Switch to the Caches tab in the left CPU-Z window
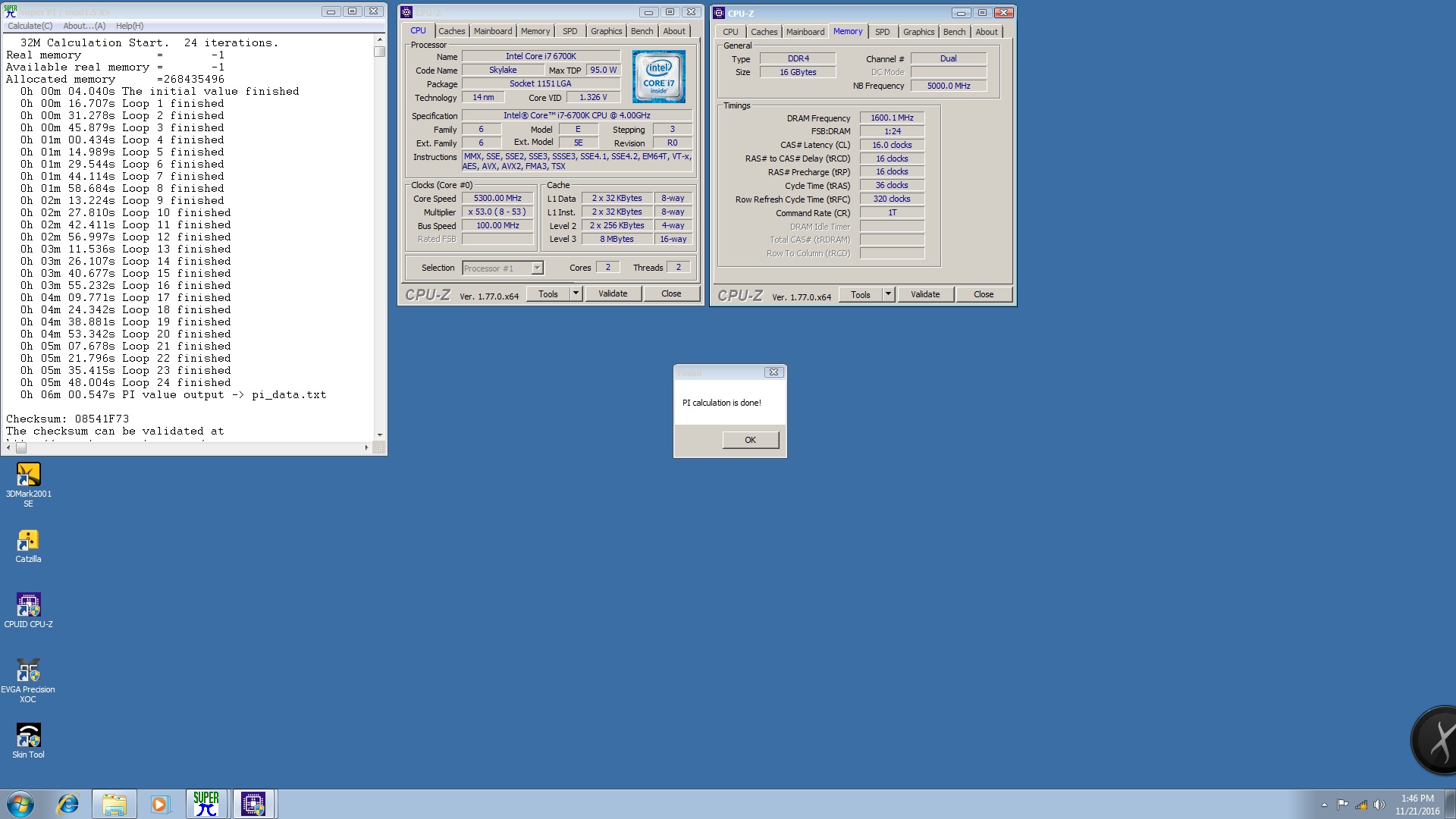1456x819 pixels. pyautogui.click(x=452, y=31)
